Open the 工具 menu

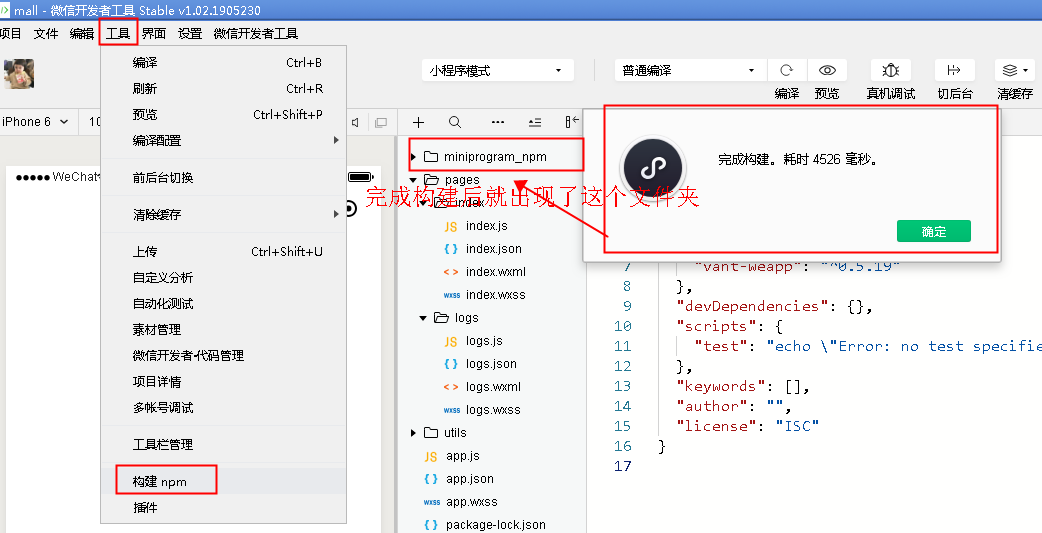click(118, 33)
